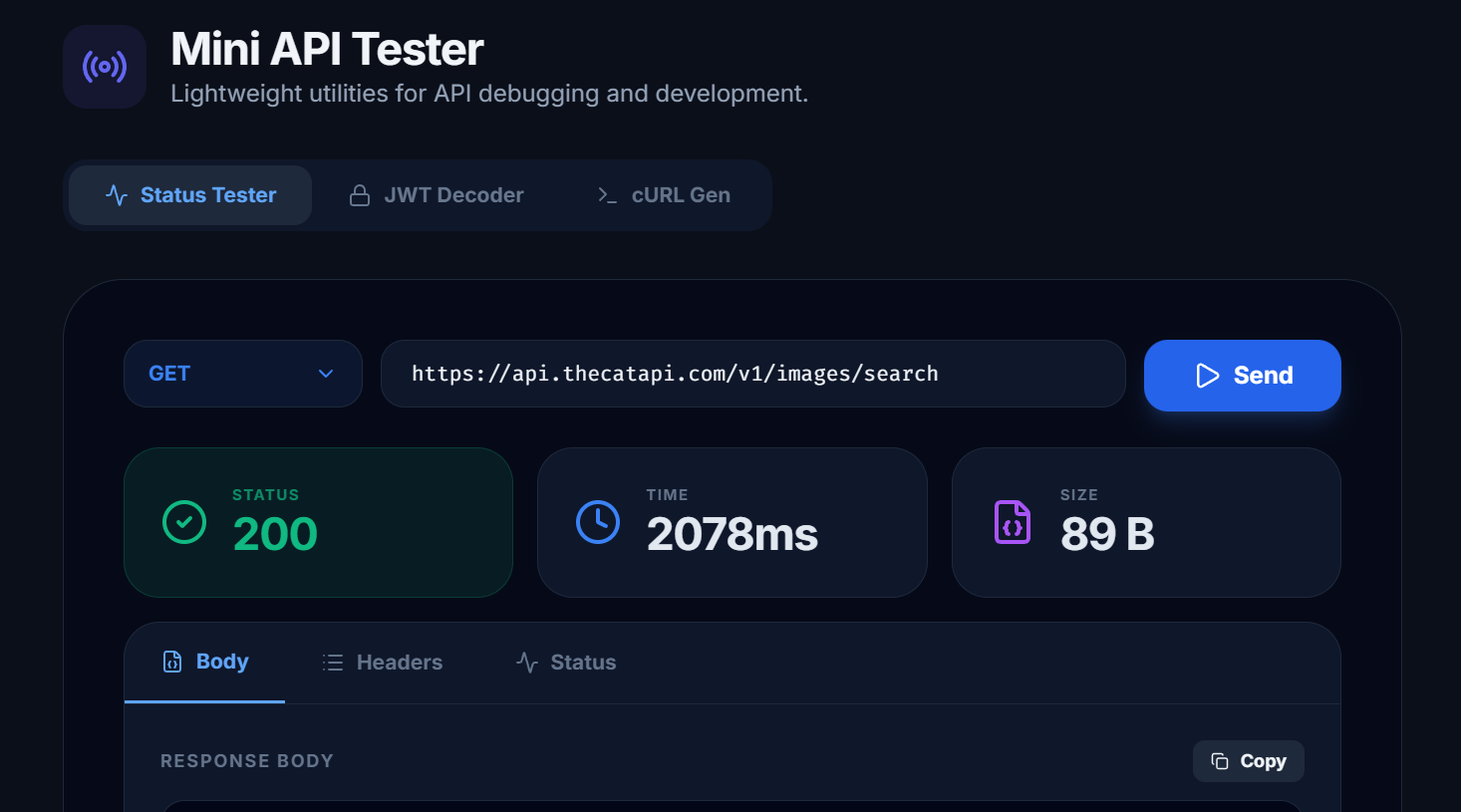Switch to the Status Tester tab
This screenshot has height=812, width=1461.
(x=190, y=195)
